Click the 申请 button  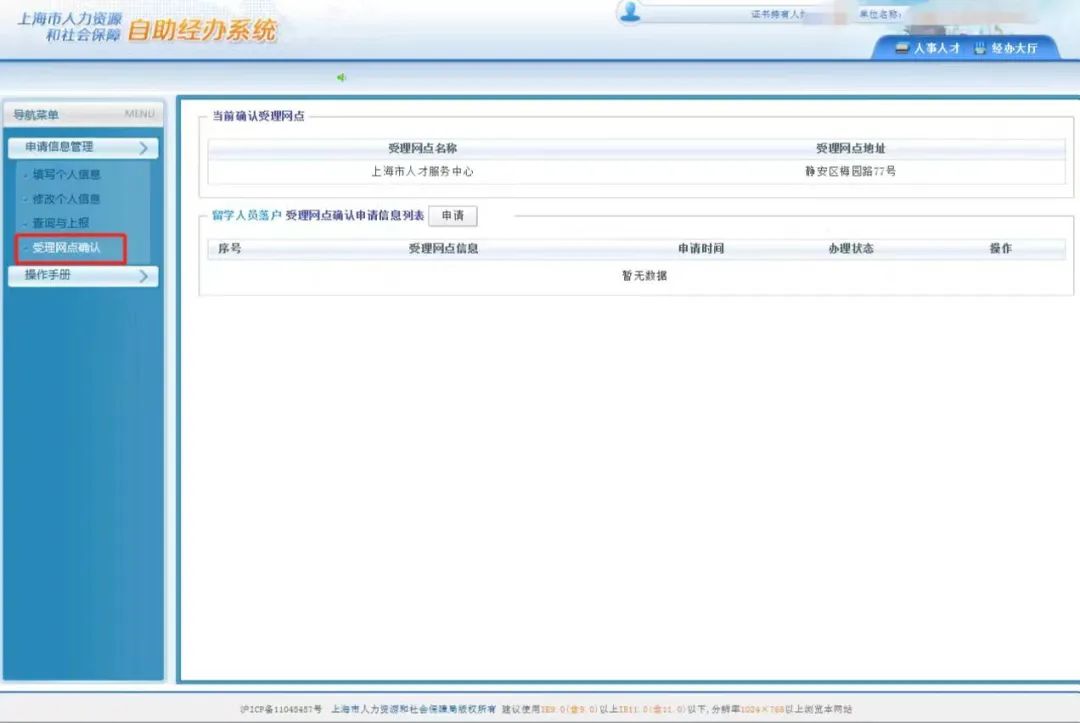pyautogui.click(x=453, y=216)
